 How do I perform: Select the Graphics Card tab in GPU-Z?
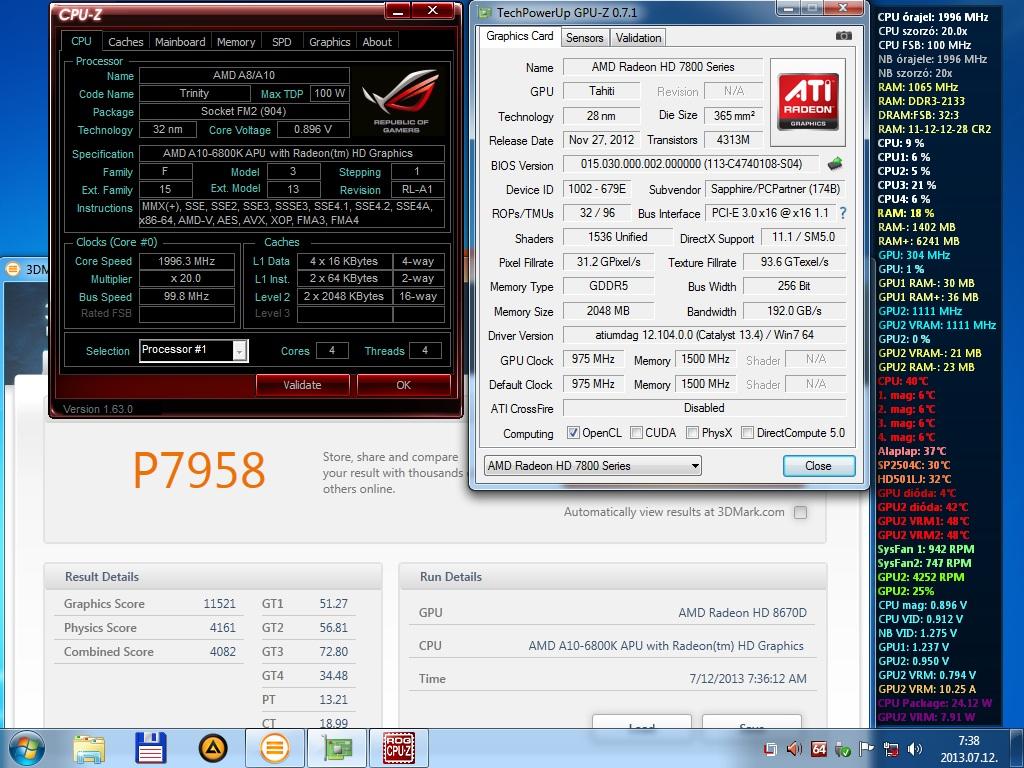pos(520,36)
